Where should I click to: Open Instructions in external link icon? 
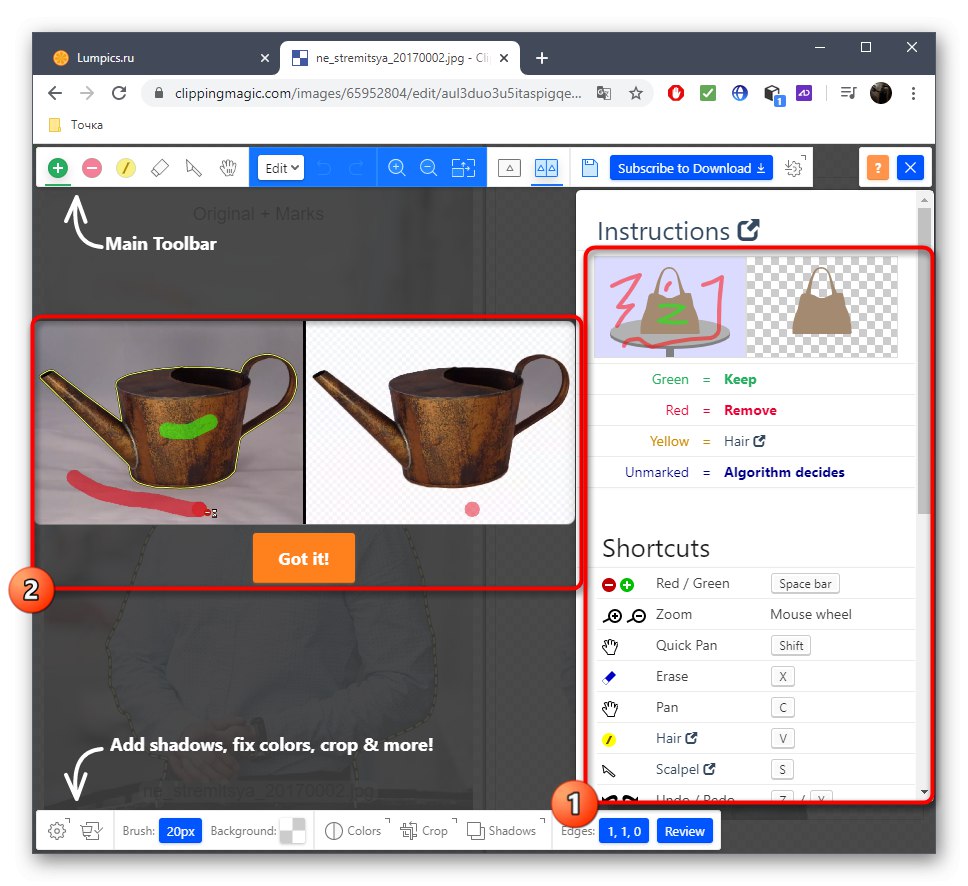(x=748, y=231)
